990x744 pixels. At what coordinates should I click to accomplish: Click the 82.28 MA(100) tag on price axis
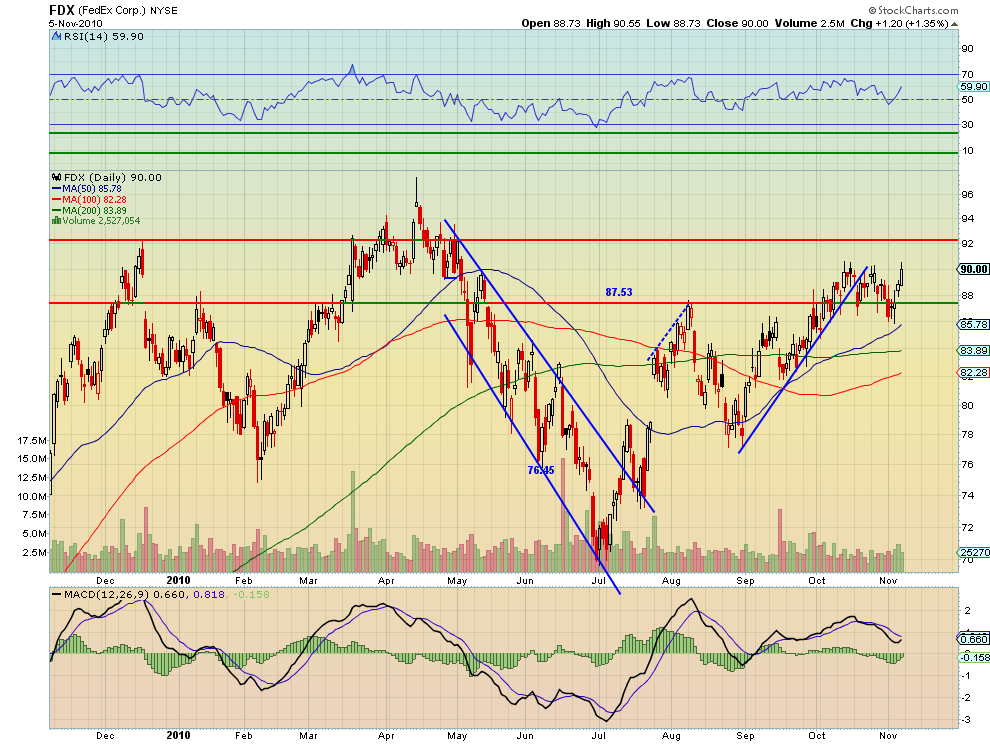pos(973,373)
